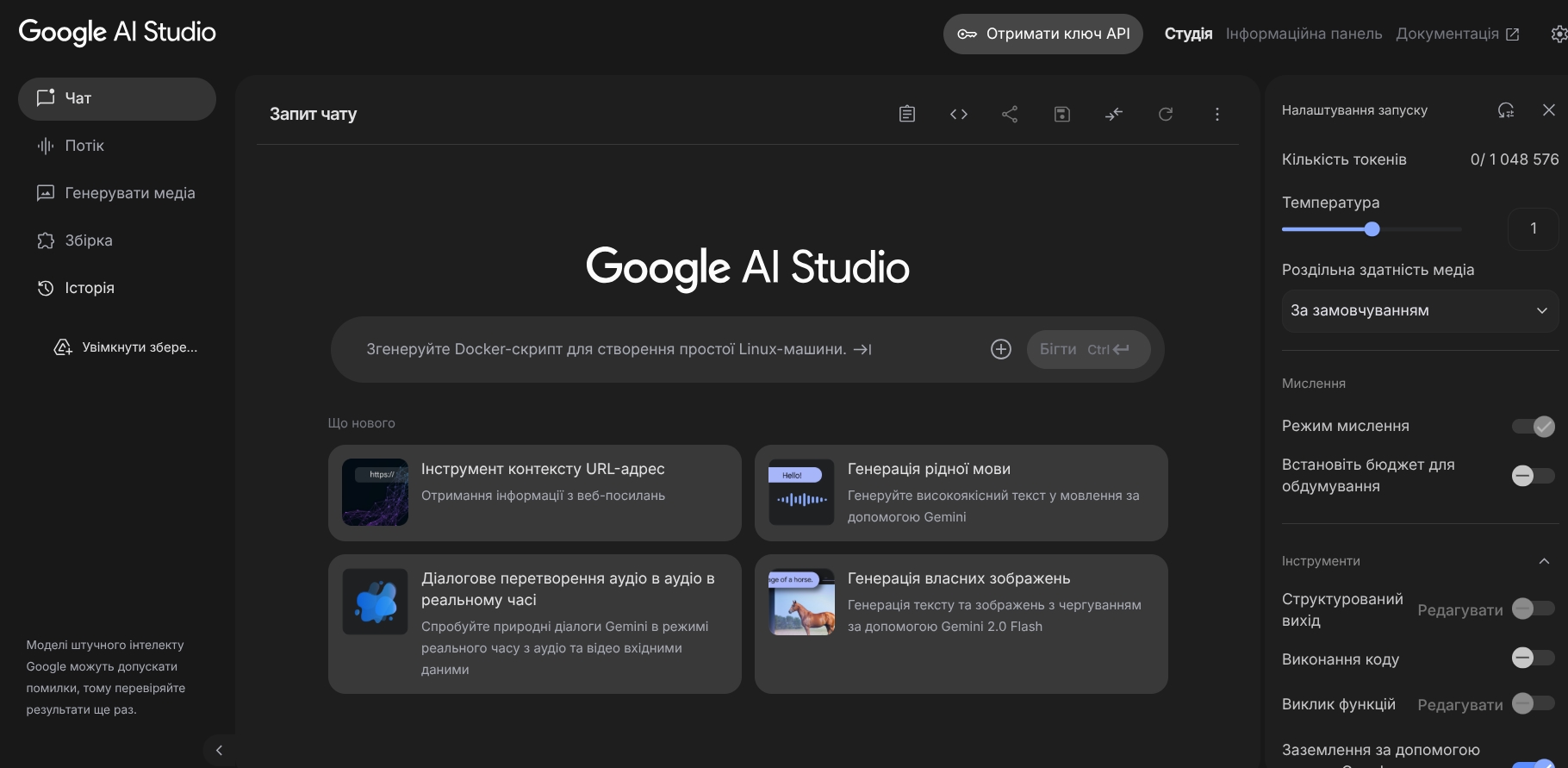Click the blue blob thumbnail
1568x768 pixels.
tap(376, 602)
